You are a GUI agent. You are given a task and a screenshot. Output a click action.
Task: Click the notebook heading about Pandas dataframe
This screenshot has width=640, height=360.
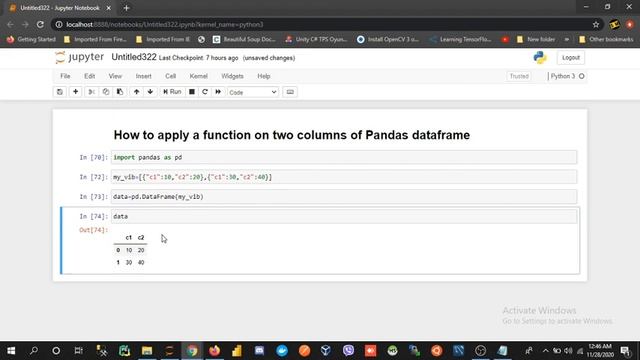click(x=291, y=135)
